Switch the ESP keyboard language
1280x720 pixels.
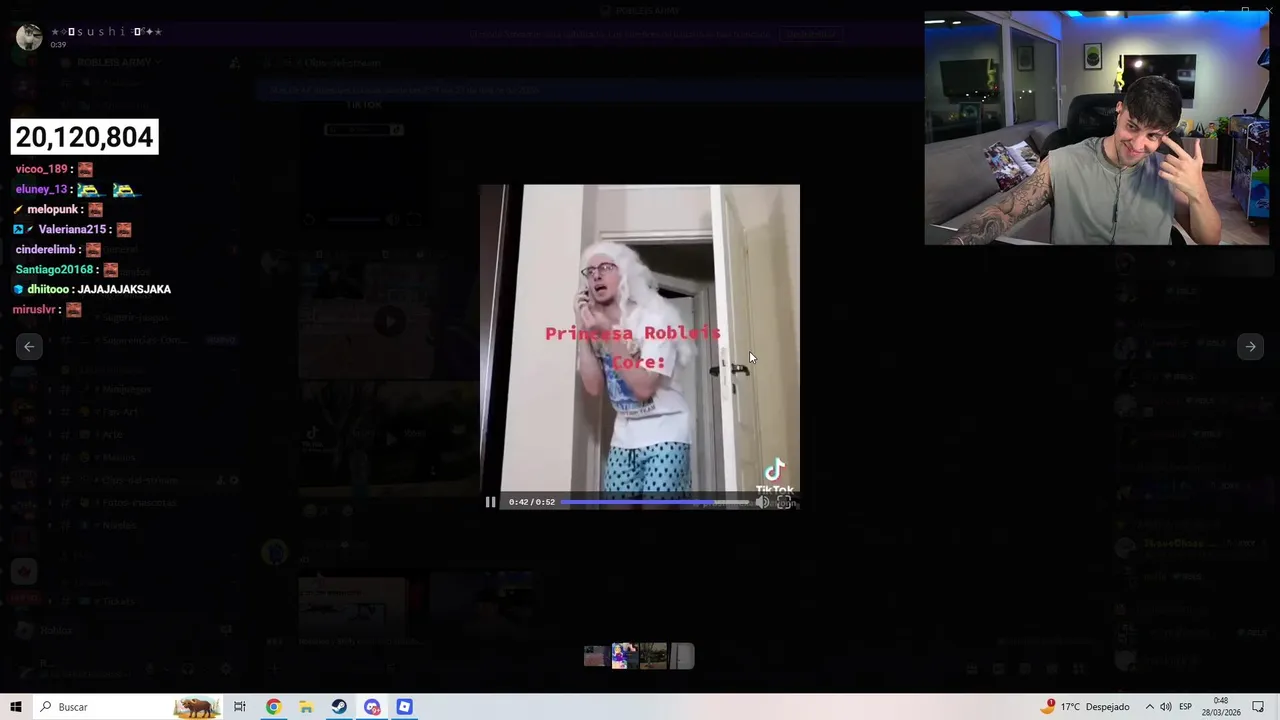(x=1186, y=707)
